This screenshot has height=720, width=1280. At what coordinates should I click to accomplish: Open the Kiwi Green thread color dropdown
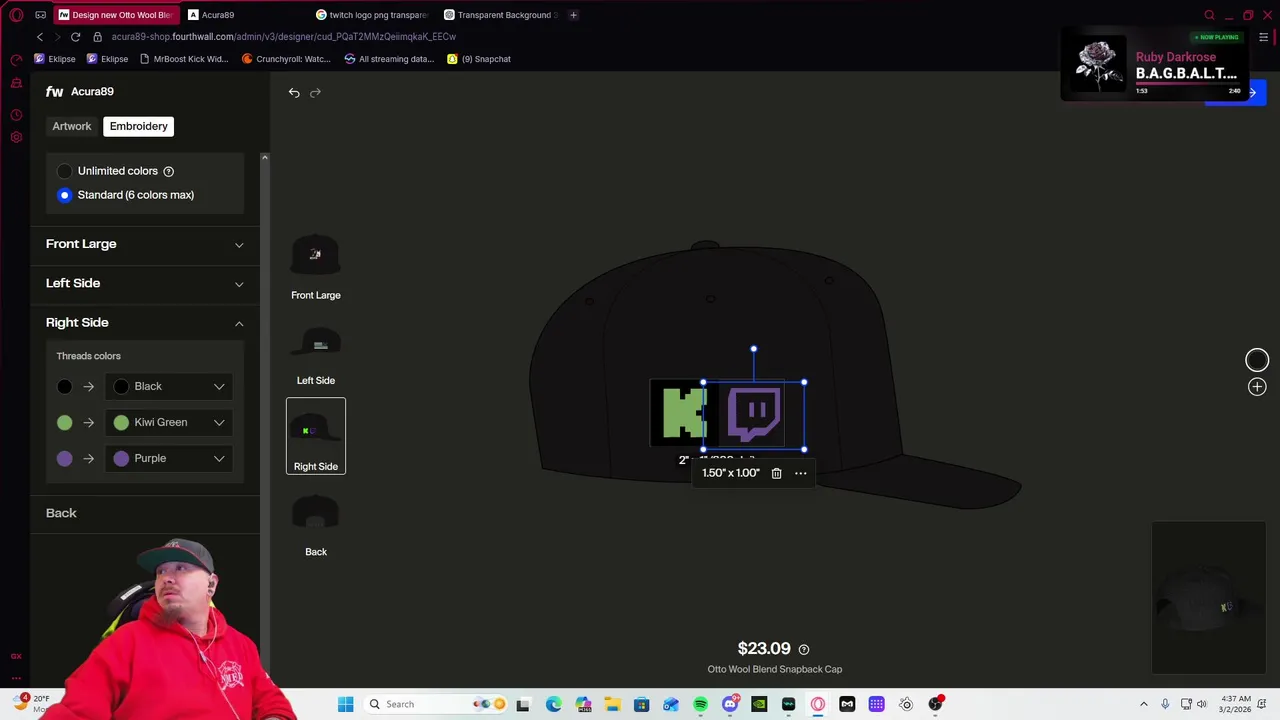170,422
